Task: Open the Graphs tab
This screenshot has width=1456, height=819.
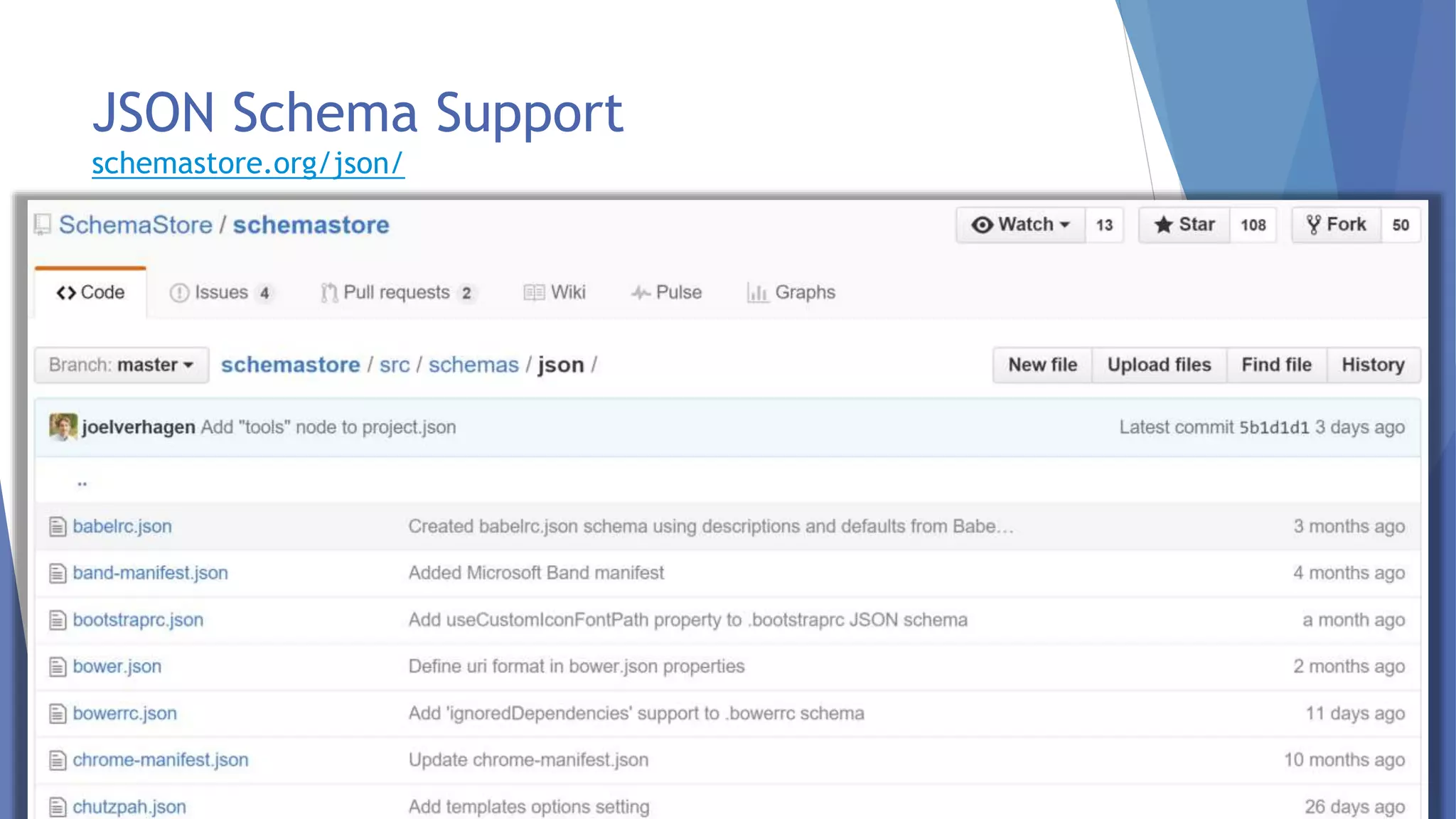Action: coord(791,292)
